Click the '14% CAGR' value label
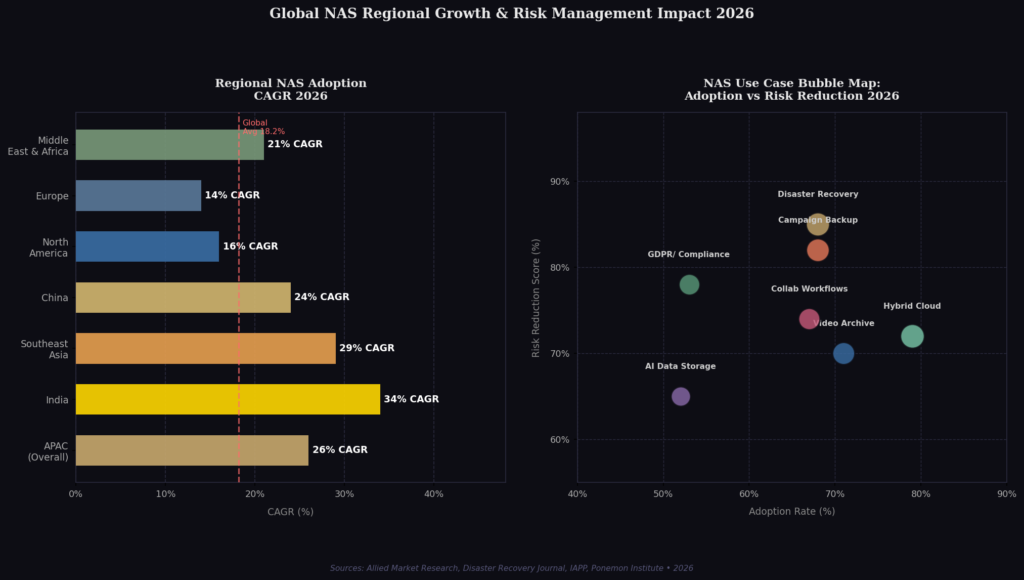 click(232, 195)
